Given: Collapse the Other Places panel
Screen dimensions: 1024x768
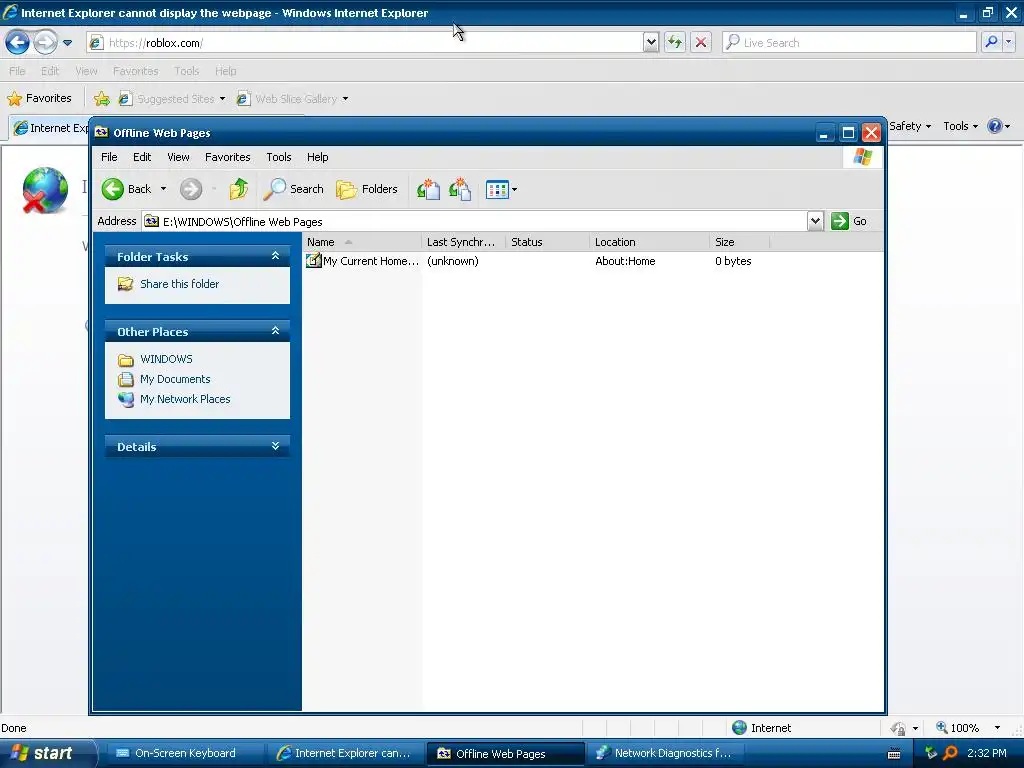Looking at the screenshot, I should point(276,331).
